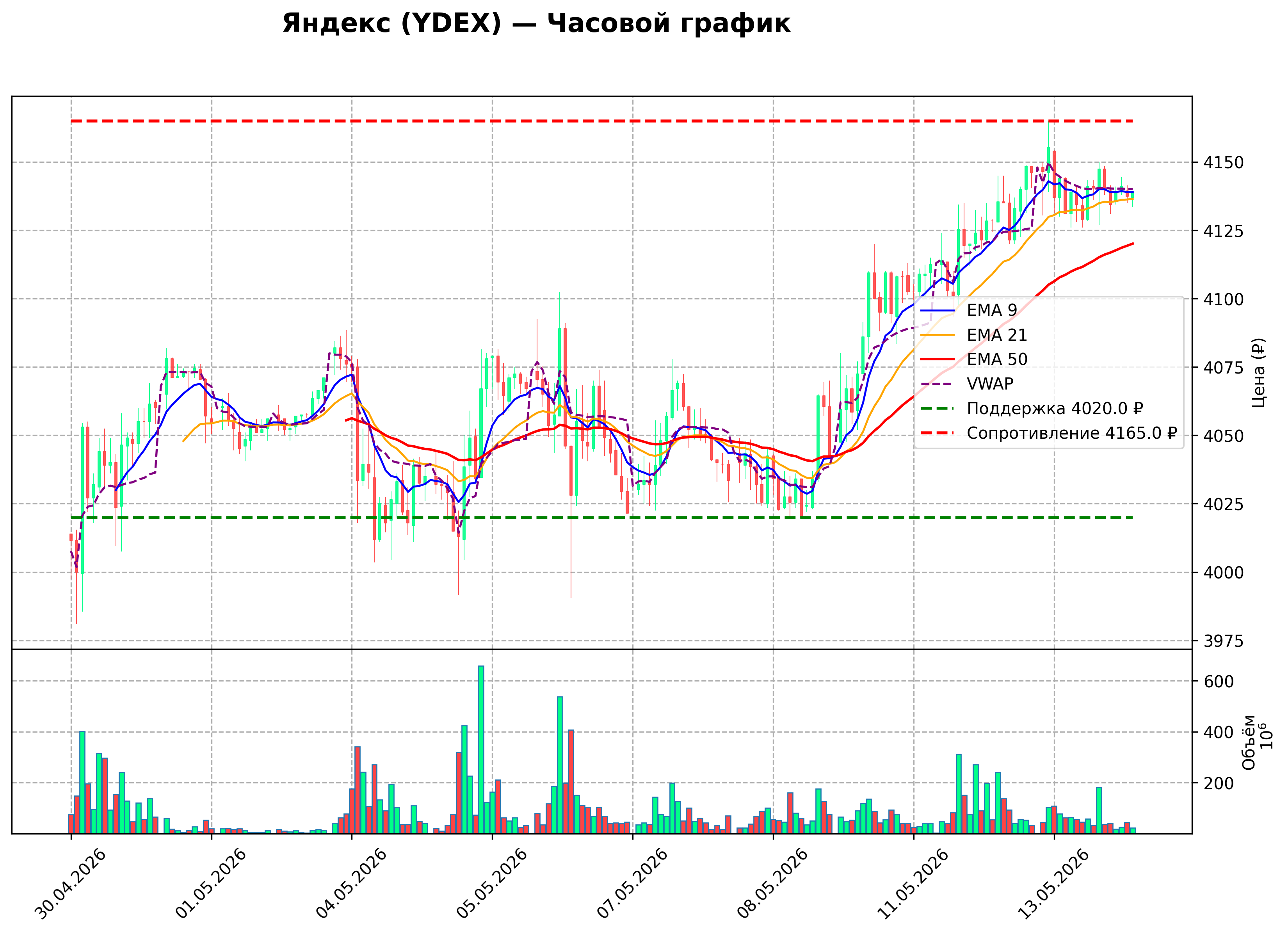Click the 05.05.2026 date label
The width and height of the screenshot is (1288, 934).
[492, 884]
